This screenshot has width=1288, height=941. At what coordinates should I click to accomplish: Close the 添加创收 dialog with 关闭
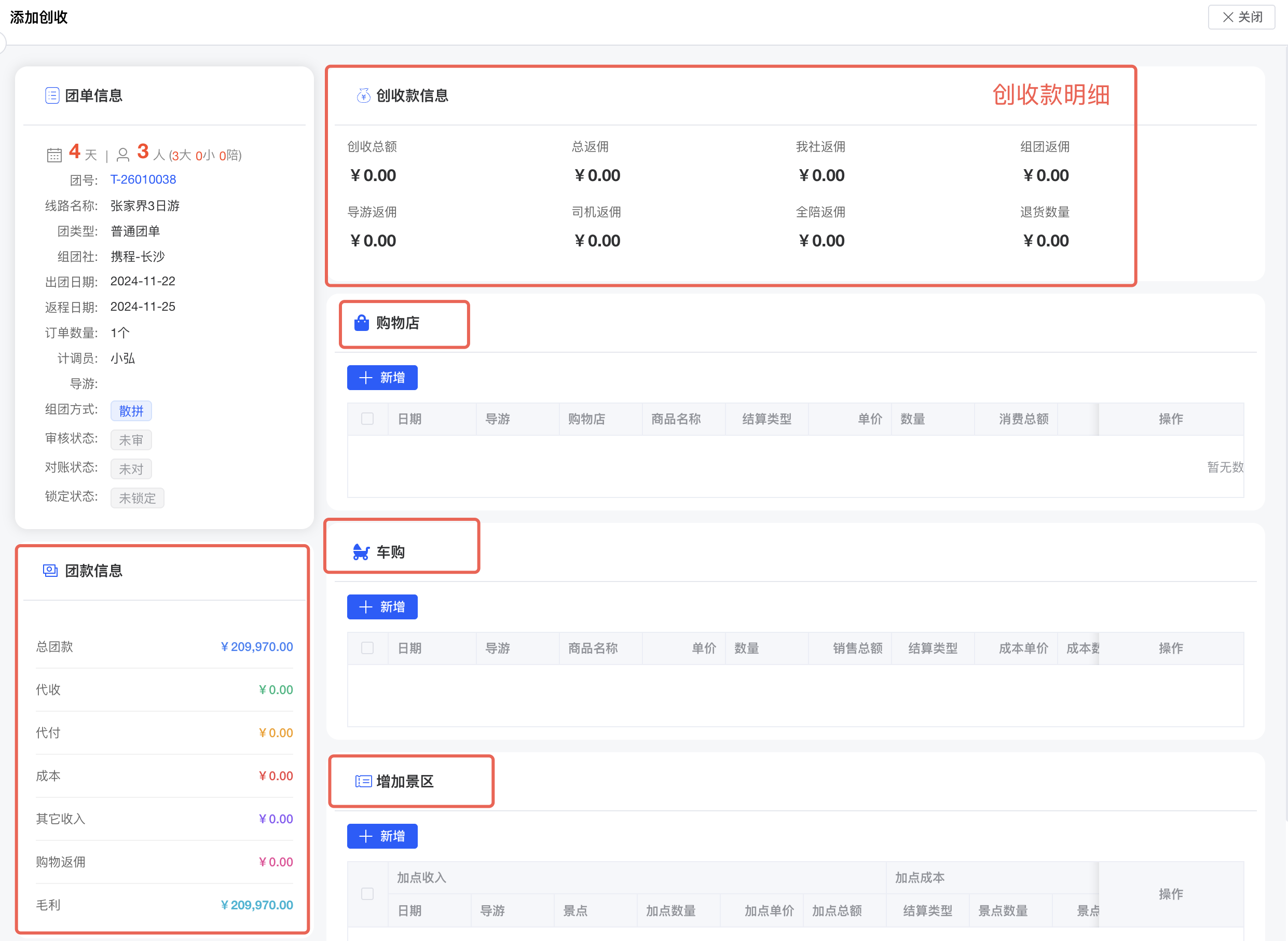pyautogui.click(x=1241, y=17)
